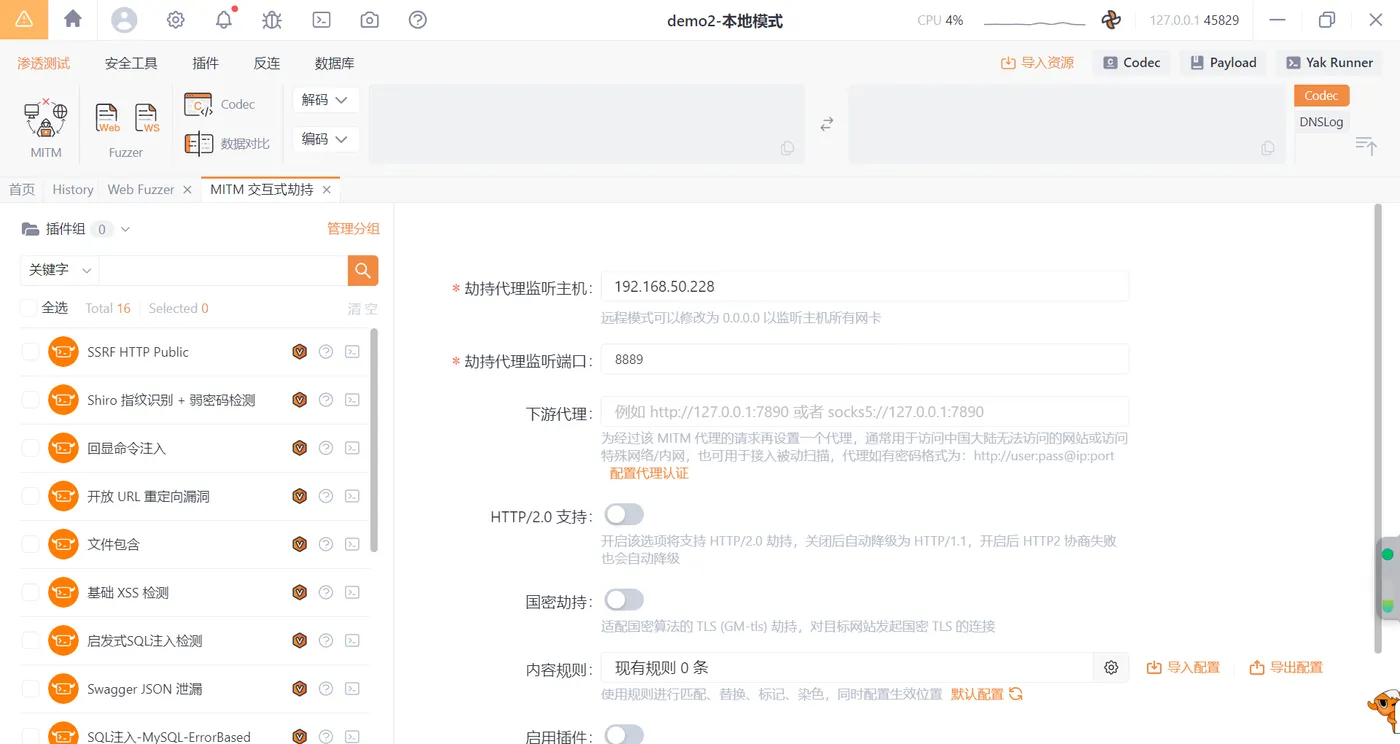Screen dimensions: 1400x744
Task: Click 导入配置 button
Action: 1183,667
